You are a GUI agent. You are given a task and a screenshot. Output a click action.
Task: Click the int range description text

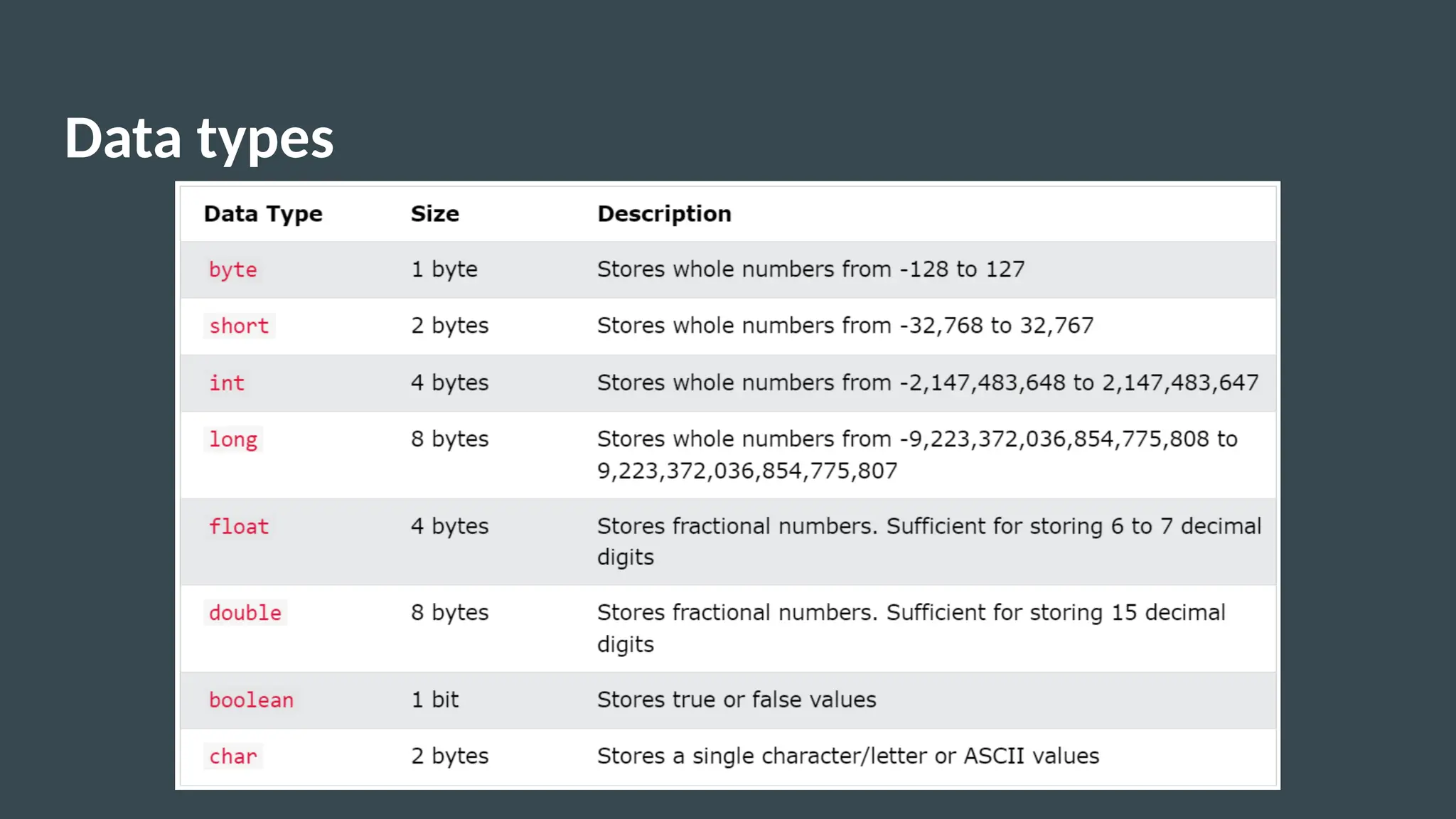927,382
